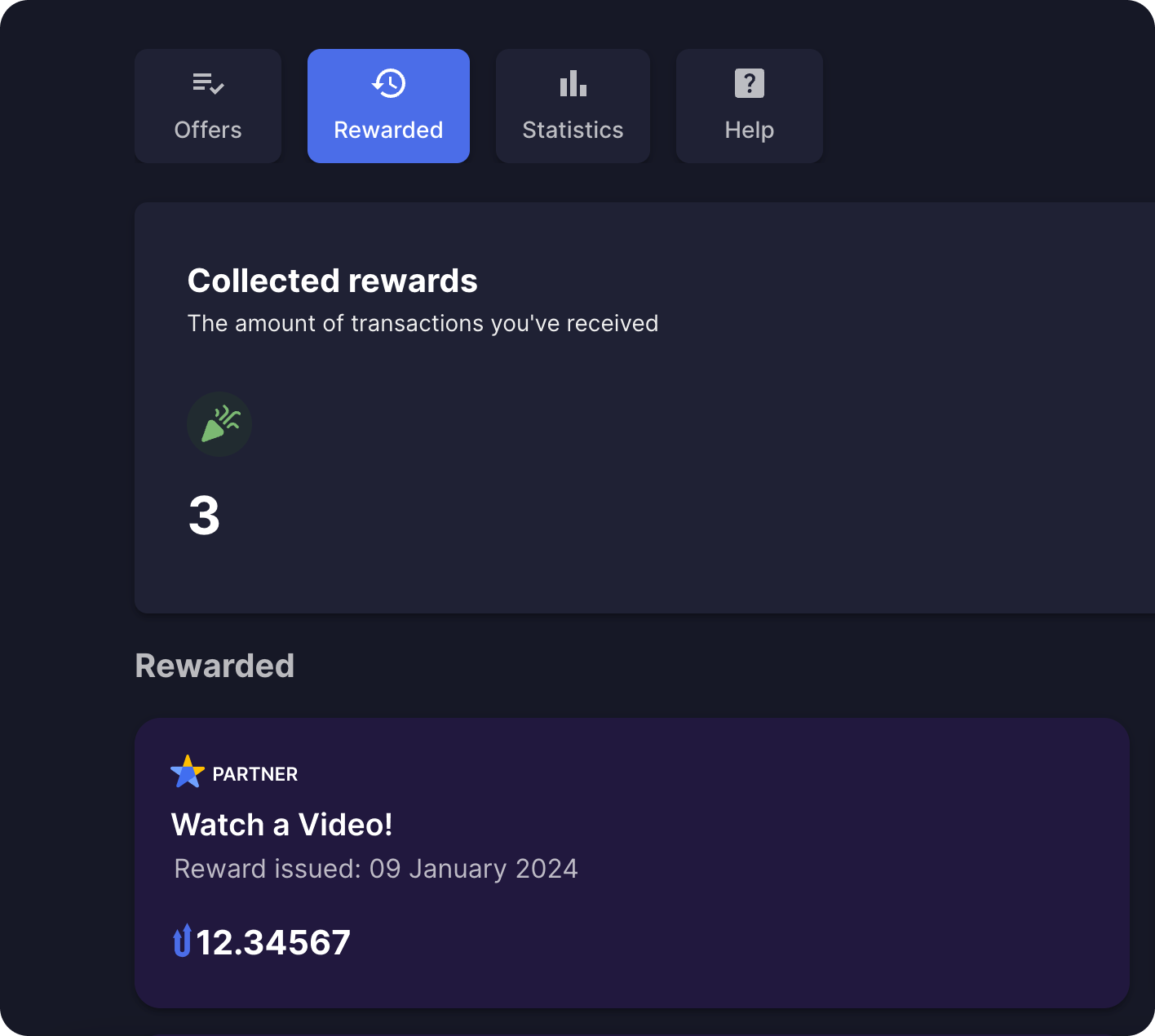This screenshot has height=1036, width=1155.
Task: Switch to the Statistics tab label
Action: (573, 131)
